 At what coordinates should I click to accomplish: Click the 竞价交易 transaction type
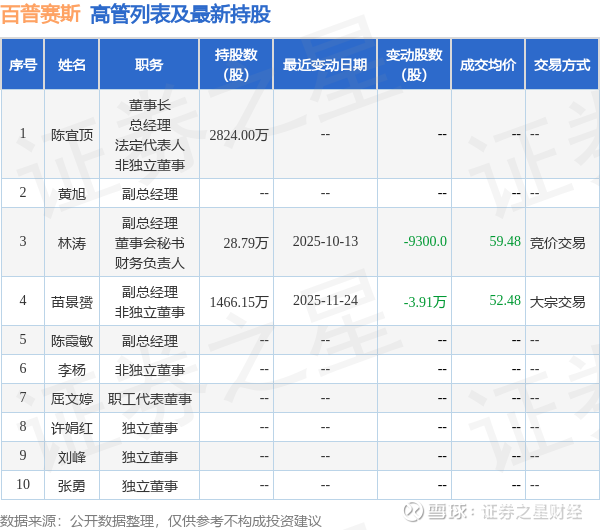coord(558,243)
